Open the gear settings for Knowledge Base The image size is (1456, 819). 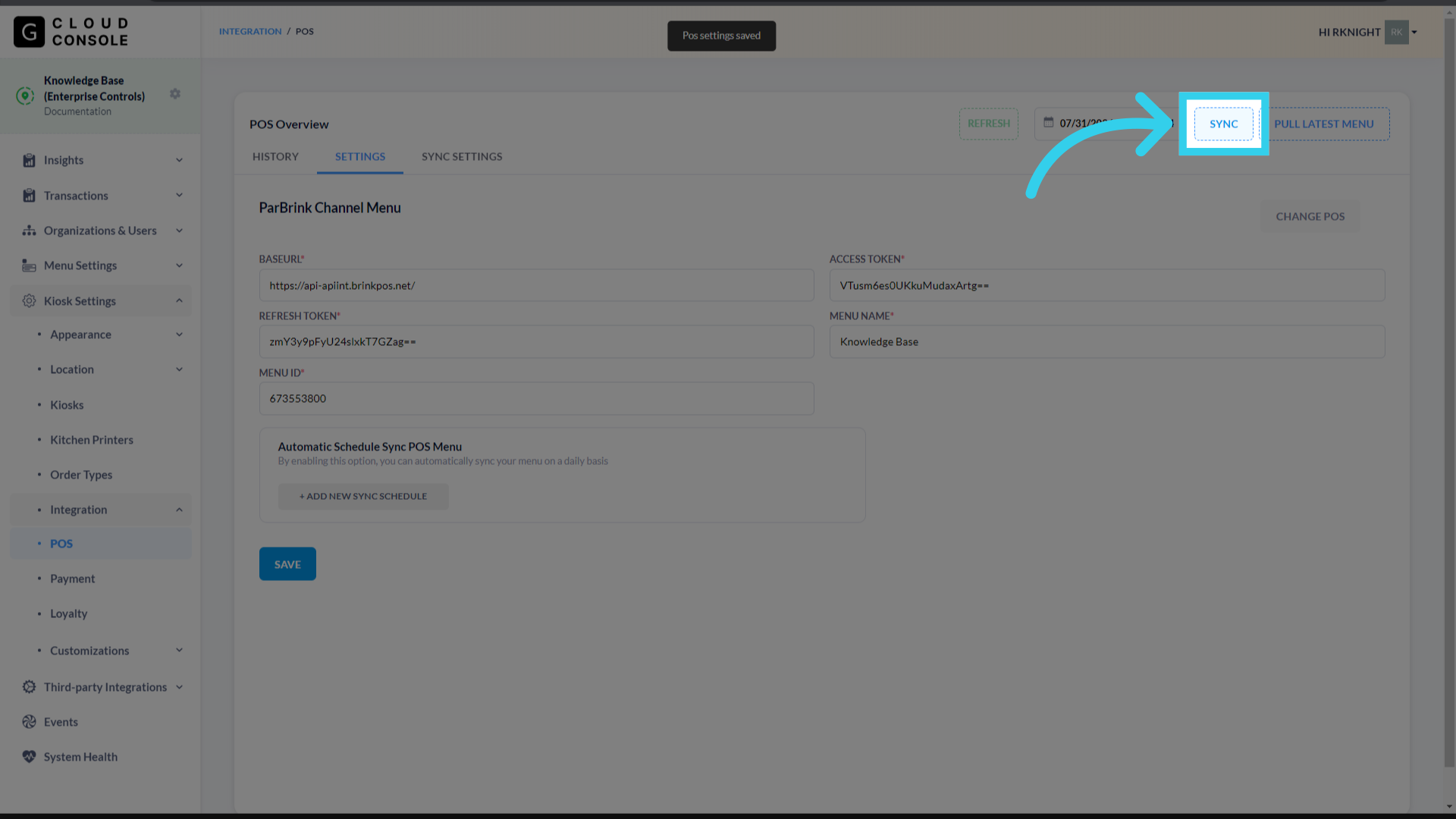175,94
